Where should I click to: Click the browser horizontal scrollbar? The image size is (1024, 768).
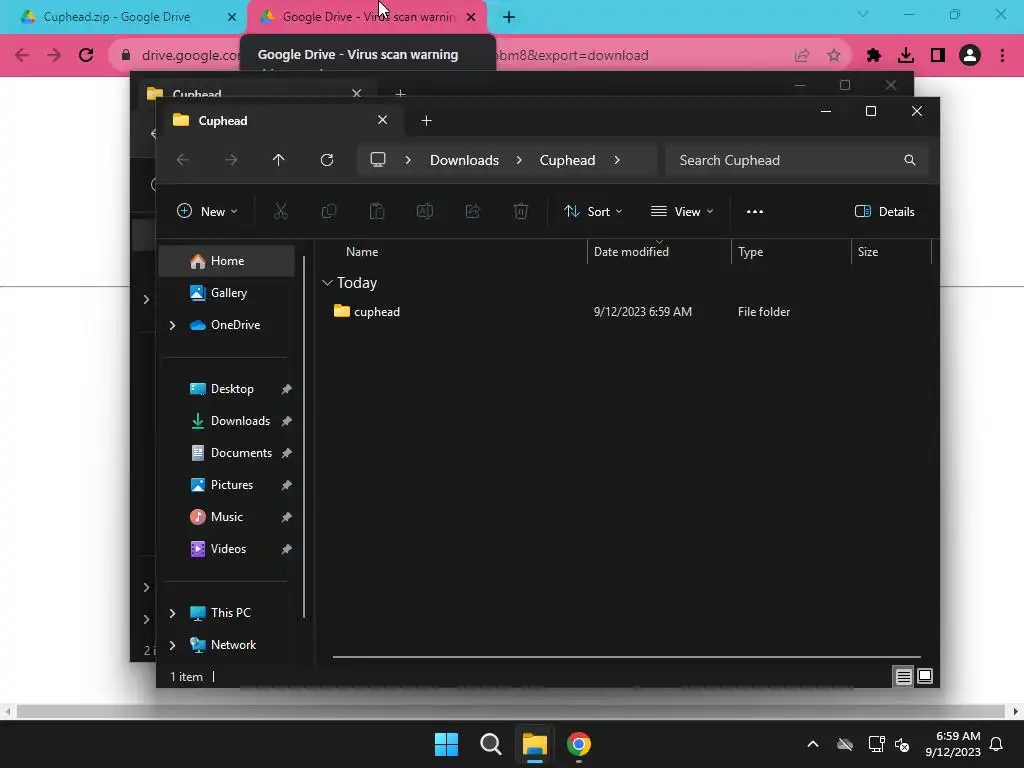511,711
